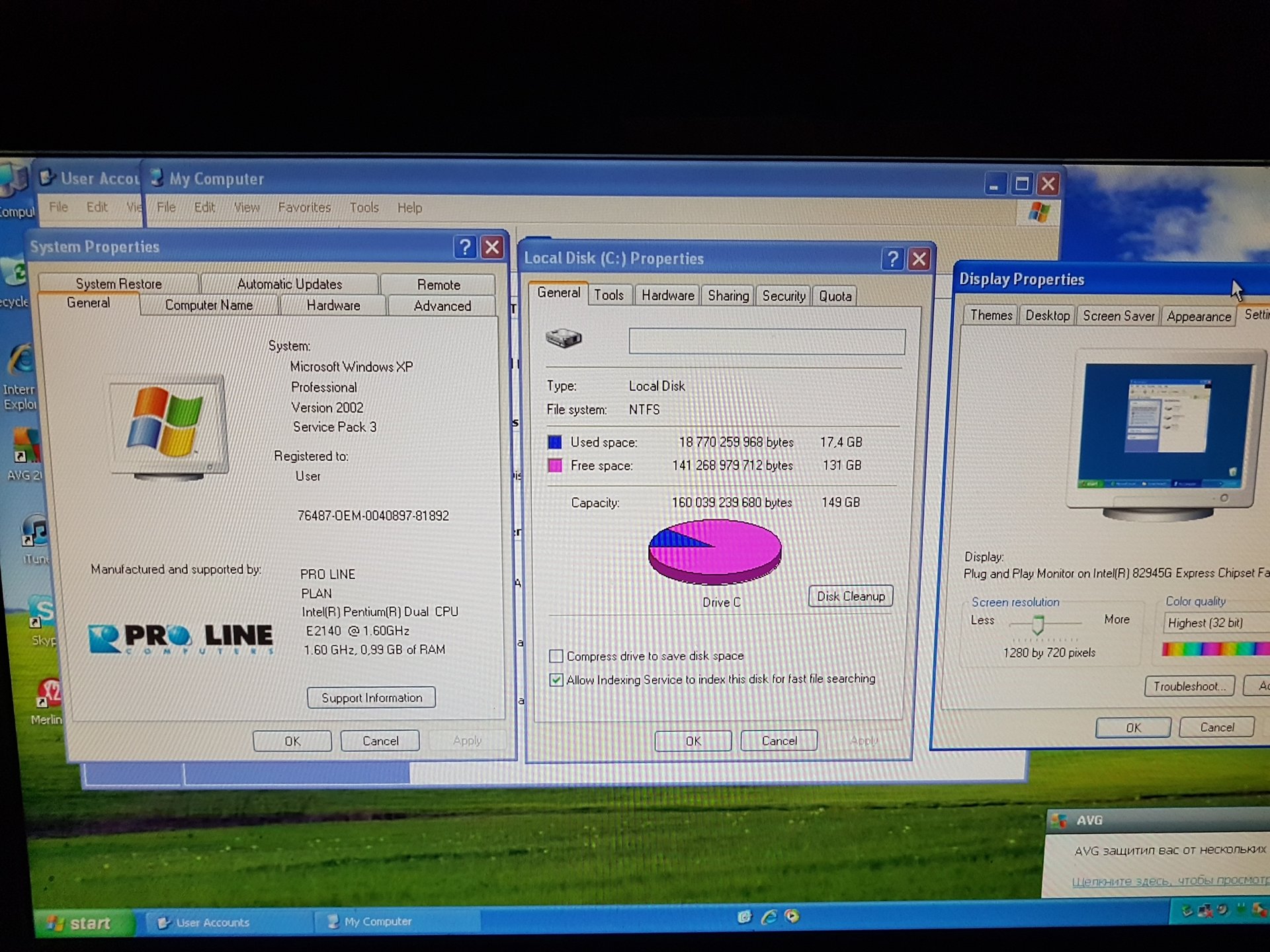Switch to the Hardware tab in System Properties

(x=333, y=305)
